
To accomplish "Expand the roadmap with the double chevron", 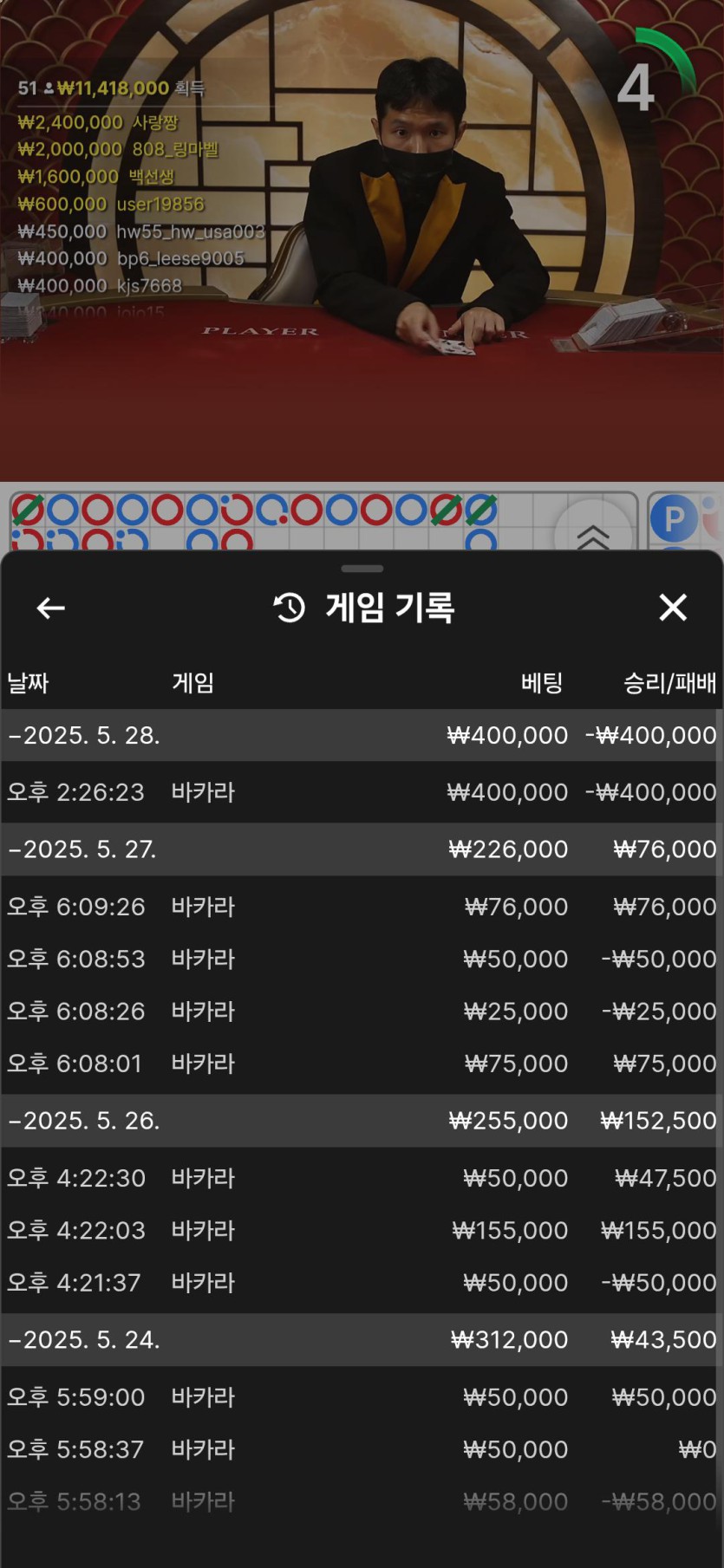I will 593,535.
